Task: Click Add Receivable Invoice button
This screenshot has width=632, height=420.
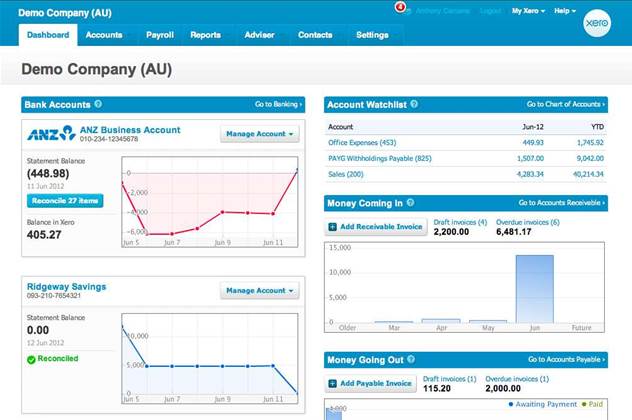Action: pos(377,227)
